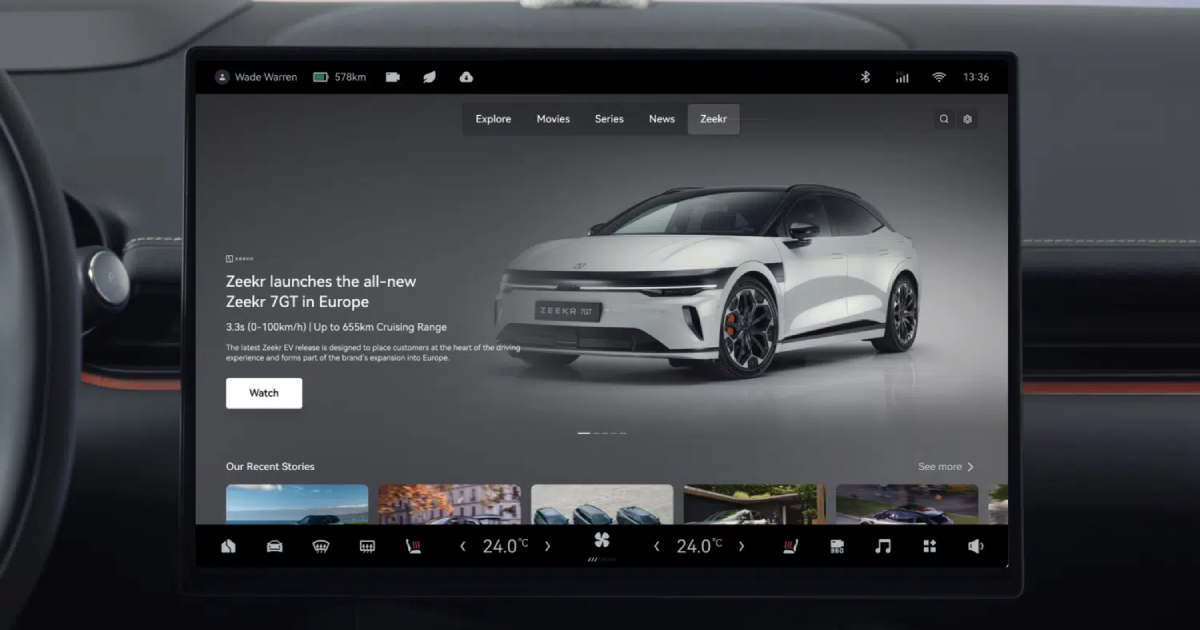Open the 360 camera view icon
The height and width of the screenshot is (630, 1200).
(837, 546)
